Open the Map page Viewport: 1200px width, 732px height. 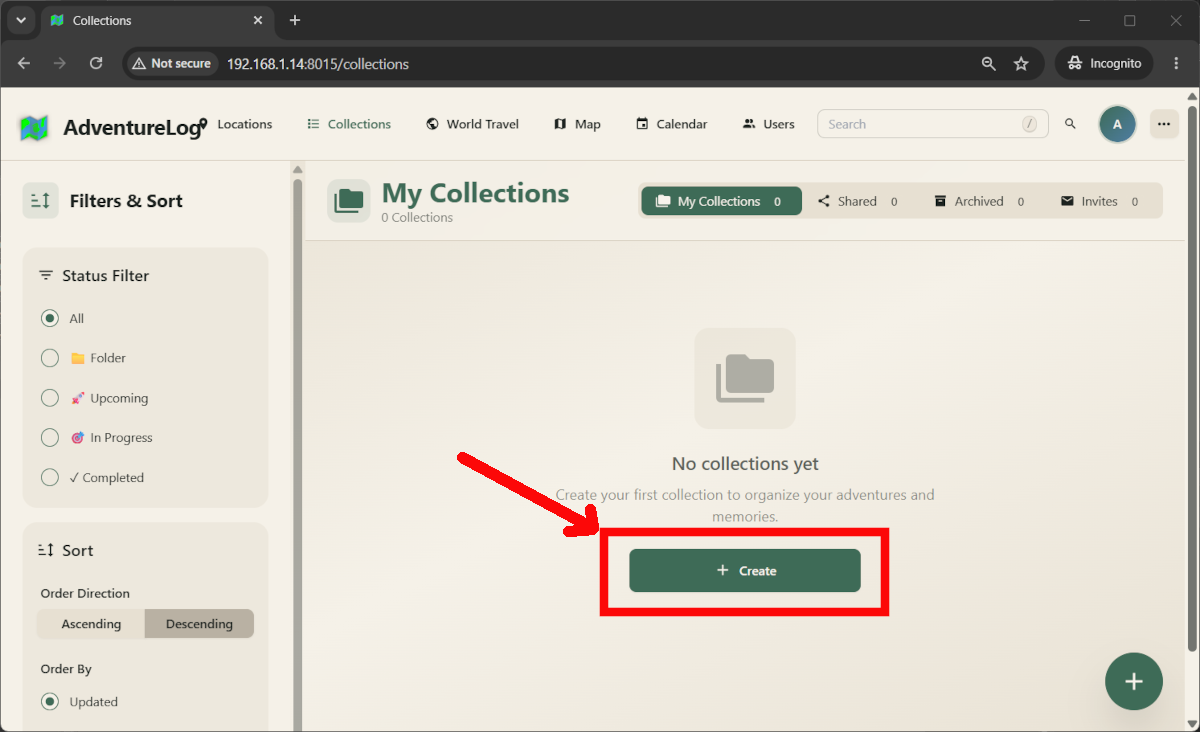click(577, 124)
